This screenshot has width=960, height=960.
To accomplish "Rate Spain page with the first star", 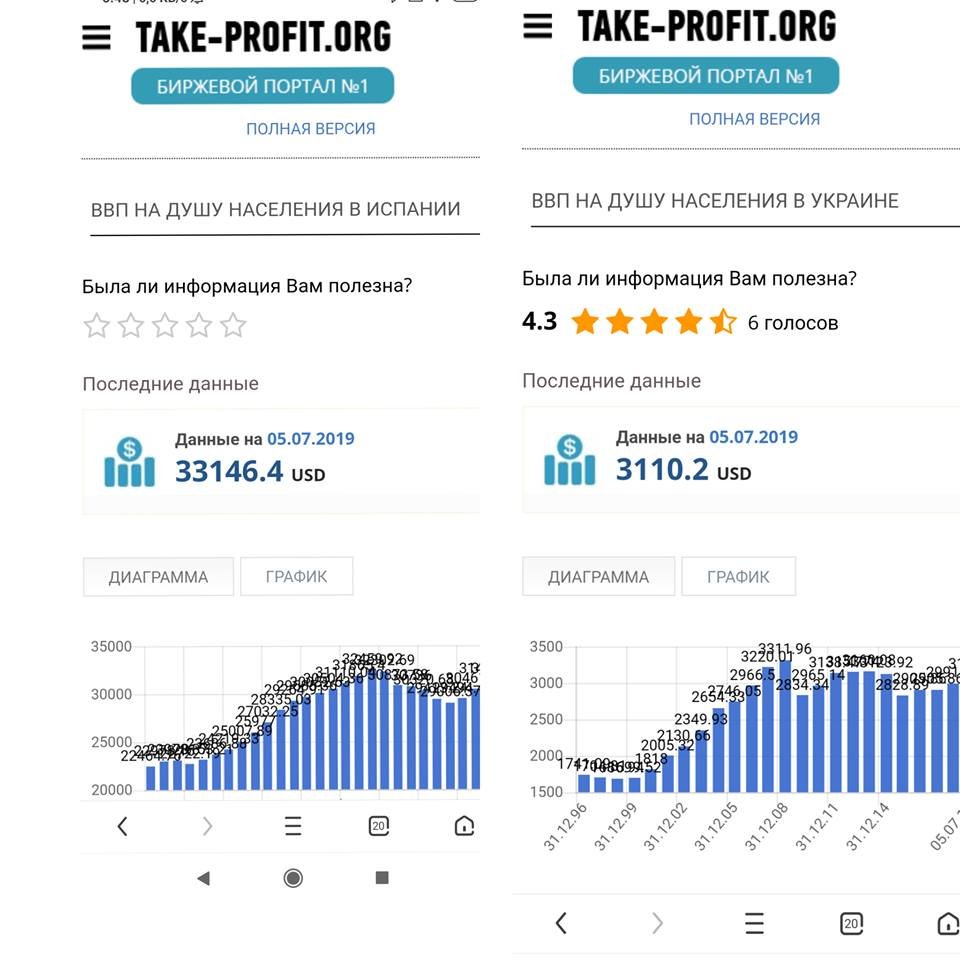I will (x=96, y=325).
